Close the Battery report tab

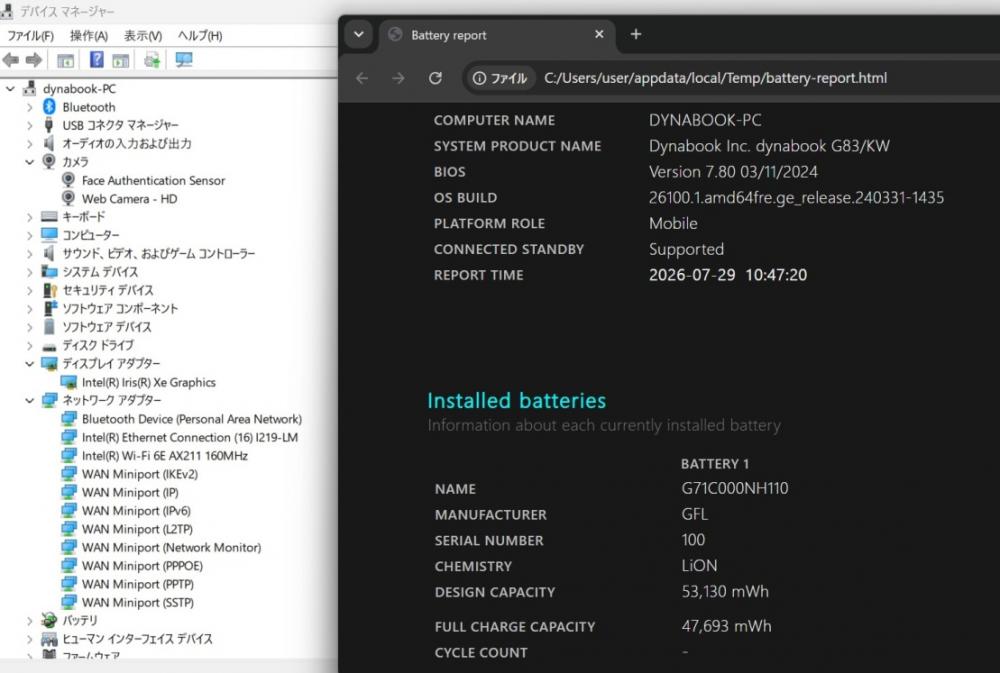pyautogui.click(x=599, y=34)
